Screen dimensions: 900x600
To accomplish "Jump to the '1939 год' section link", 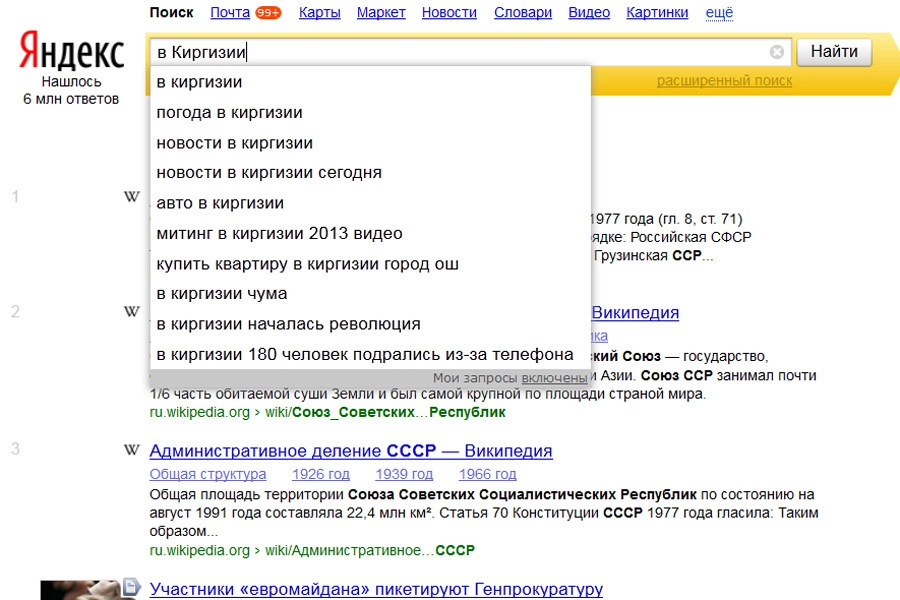I will point(404,474).
